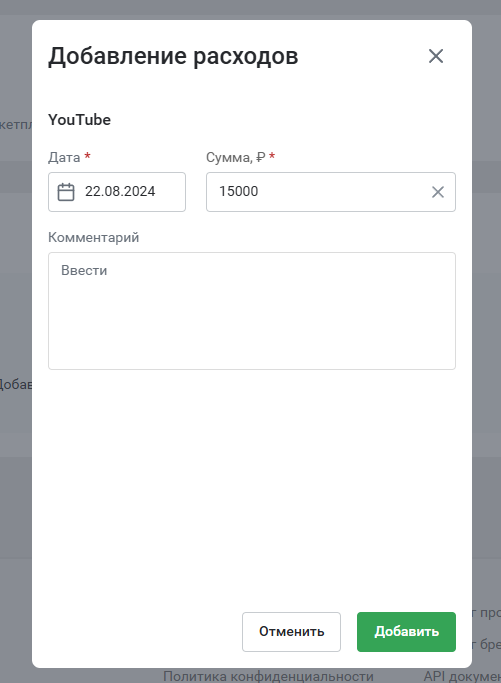The width and height of the screenshot is (501, 683).
Task: Clear the 15000 amount with the X icon
Action: (x=438, y=192)
